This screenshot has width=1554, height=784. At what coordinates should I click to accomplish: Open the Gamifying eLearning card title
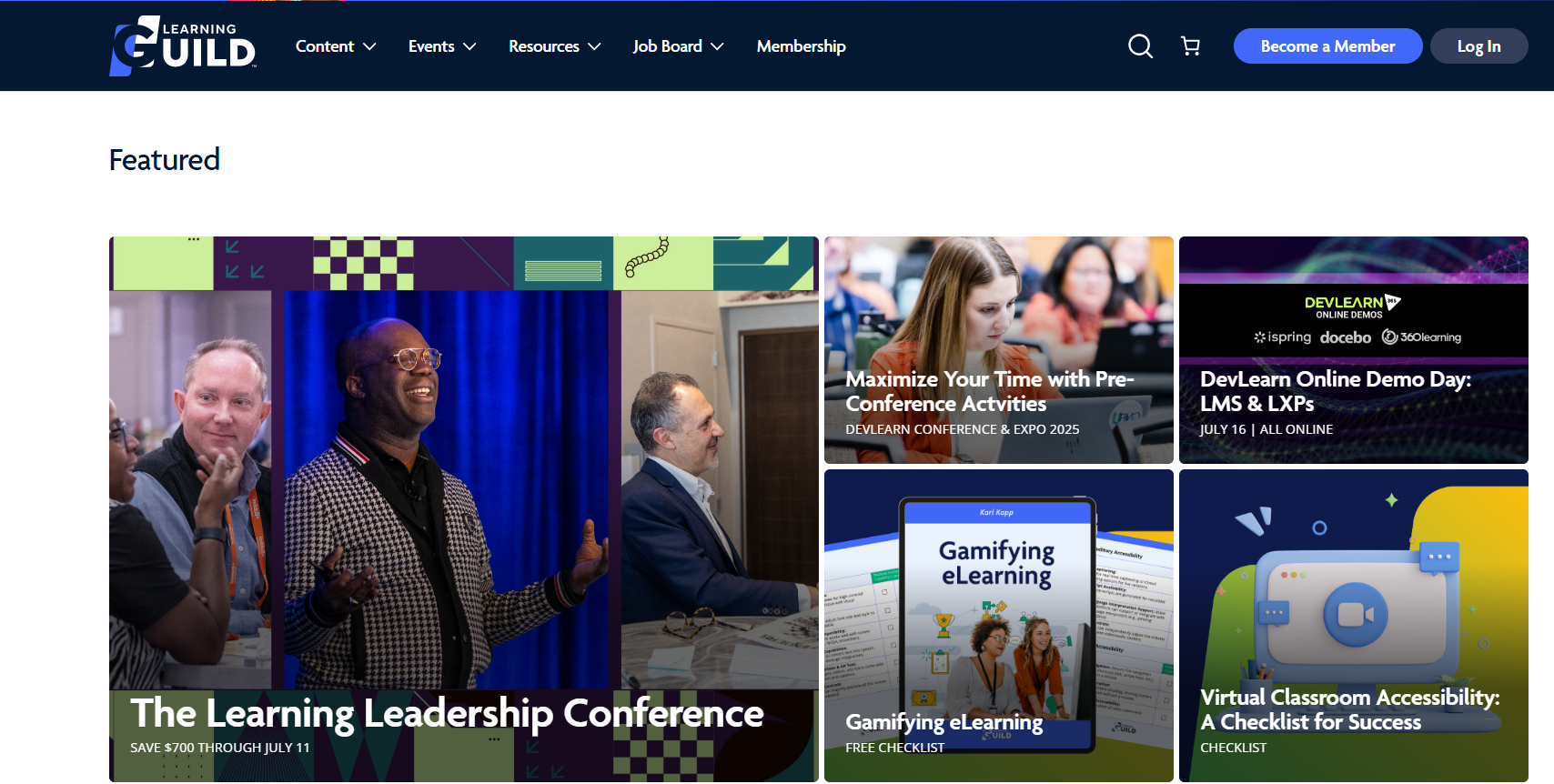click(944, 722)
